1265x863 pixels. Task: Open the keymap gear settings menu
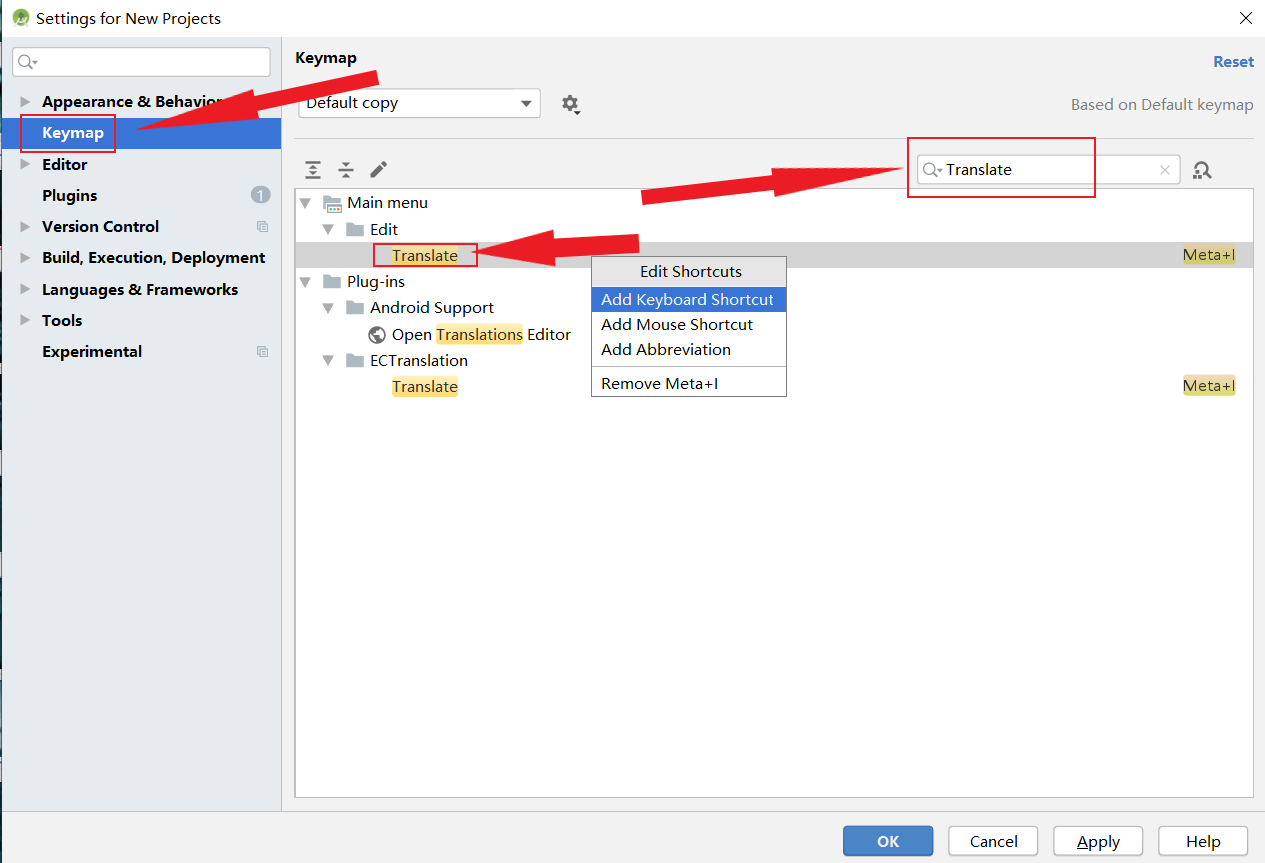[x=571, y=104]
